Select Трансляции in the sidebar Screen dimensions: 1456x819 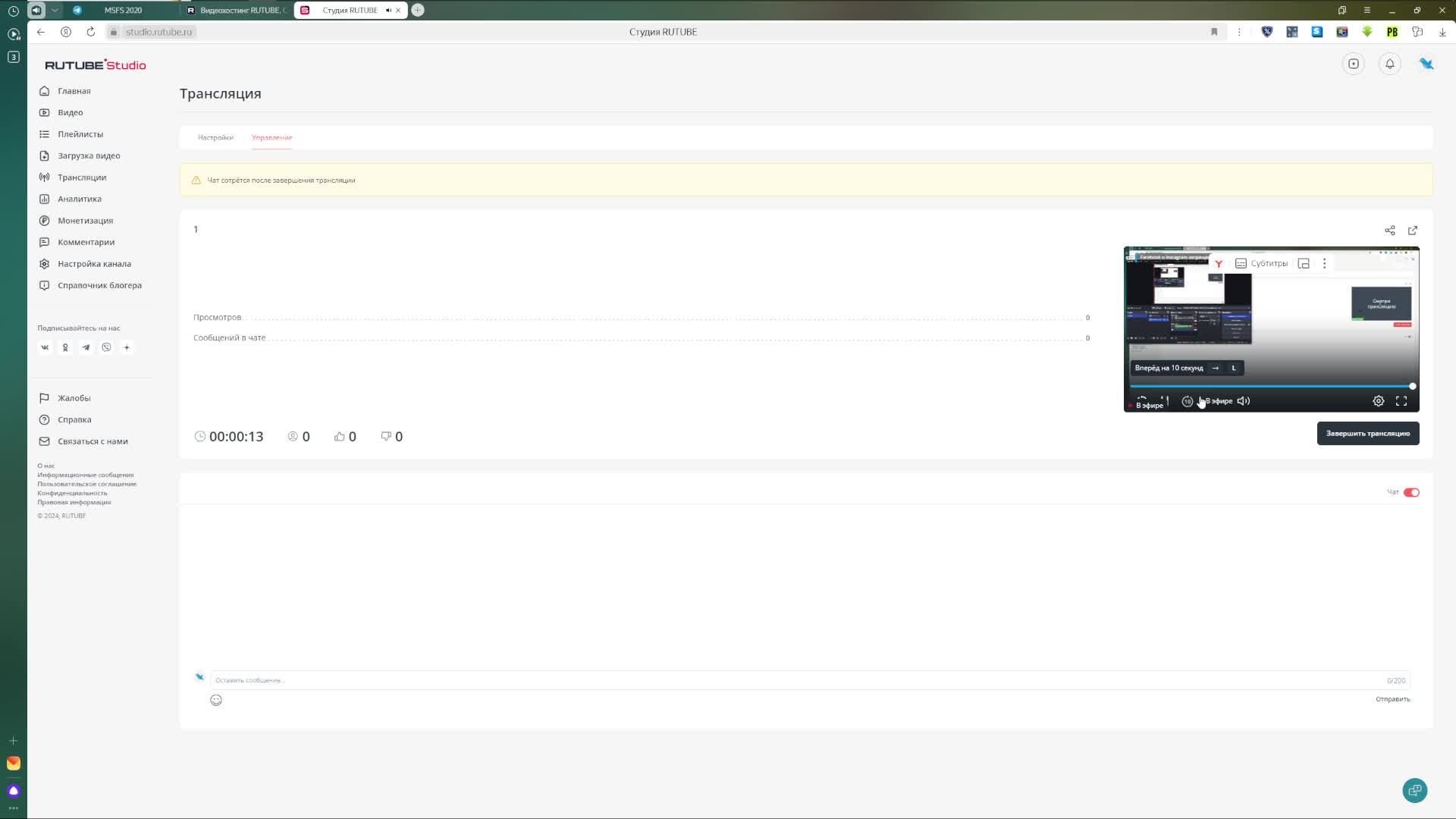pos(81,177)
